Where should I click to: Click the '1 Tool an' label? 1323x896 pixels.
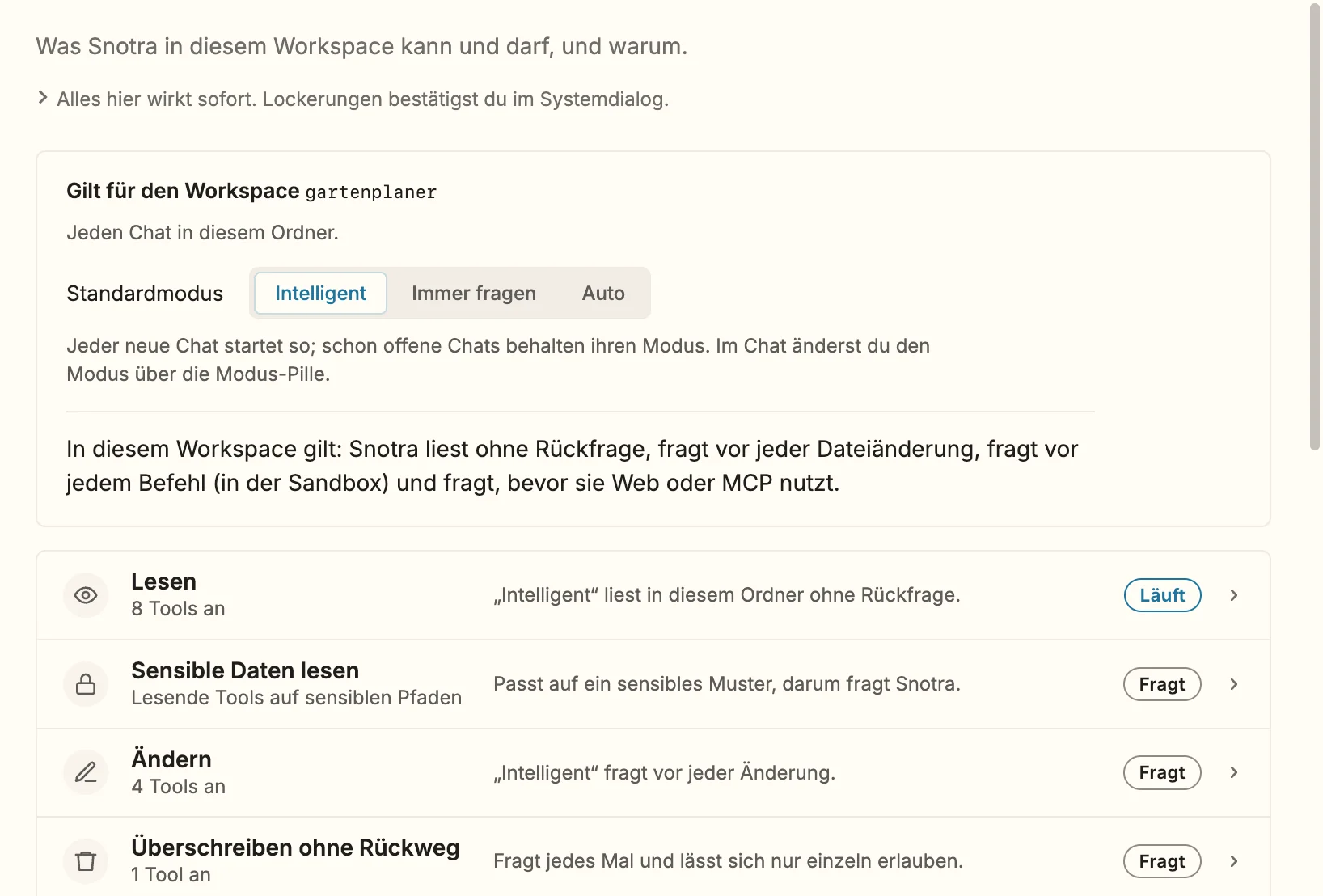171,875
